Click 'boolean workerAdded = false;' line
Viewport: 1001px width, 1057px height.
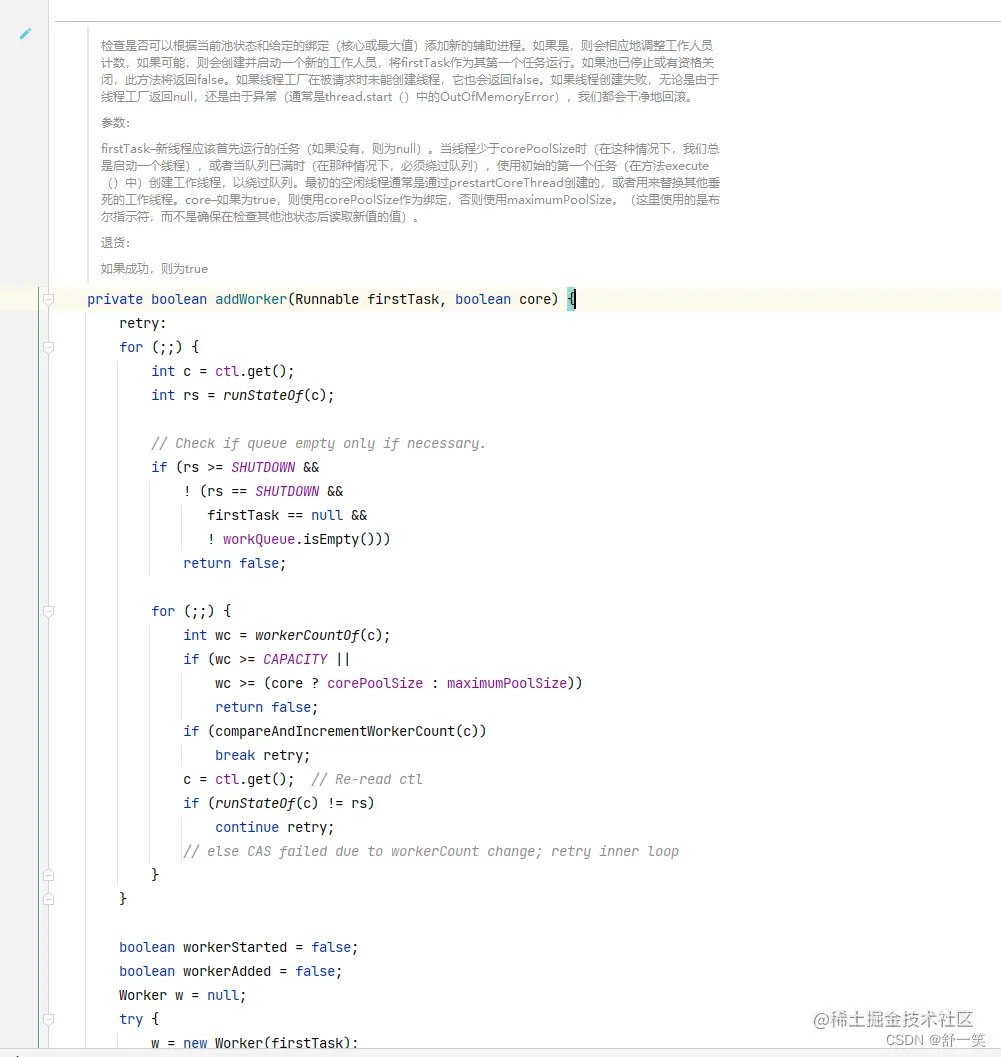point(231,971)
